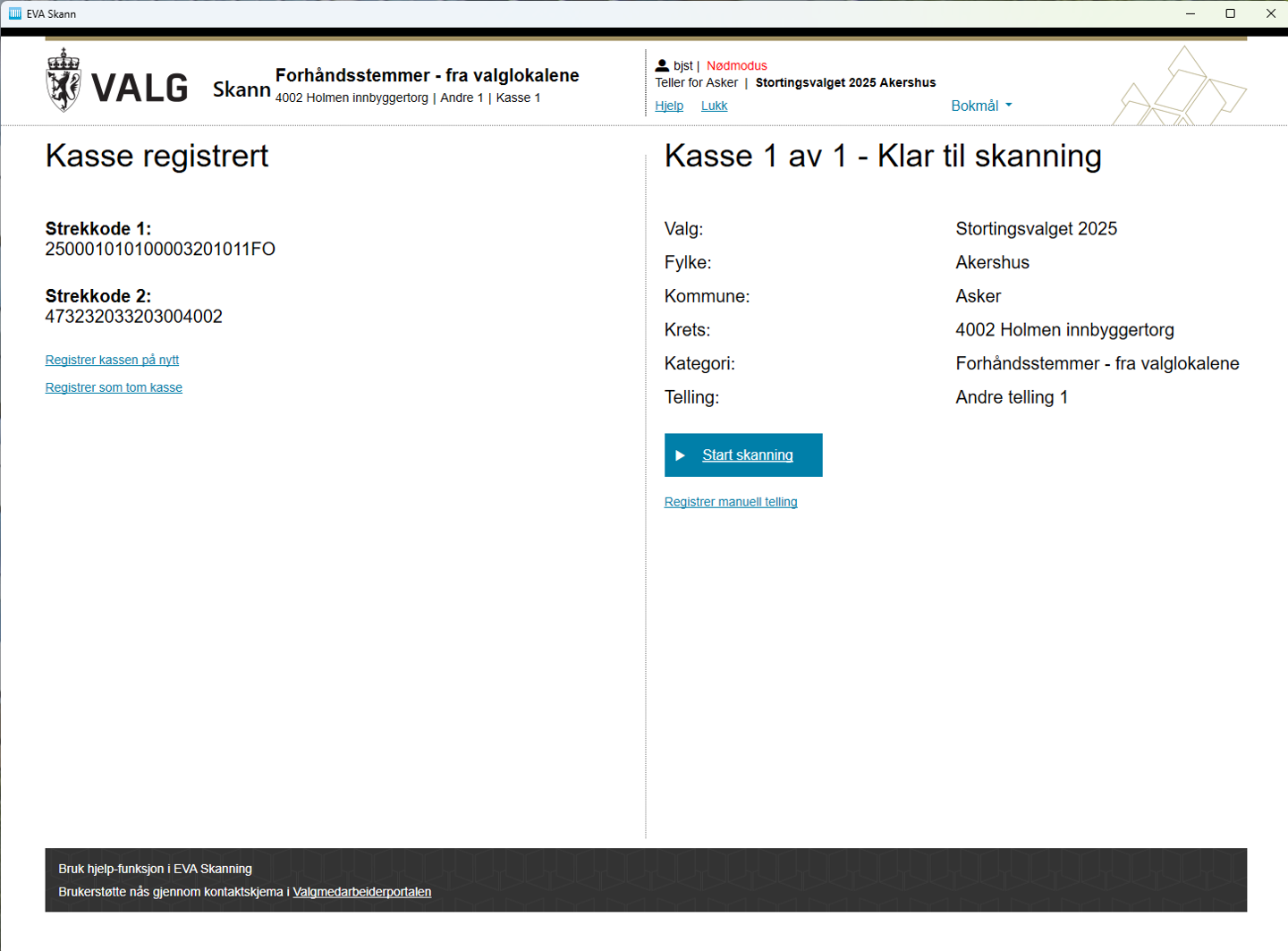This screenshot has height=951, width=1288.
Task: Click the red Nødmodus label
Action: tap(736, 65)
